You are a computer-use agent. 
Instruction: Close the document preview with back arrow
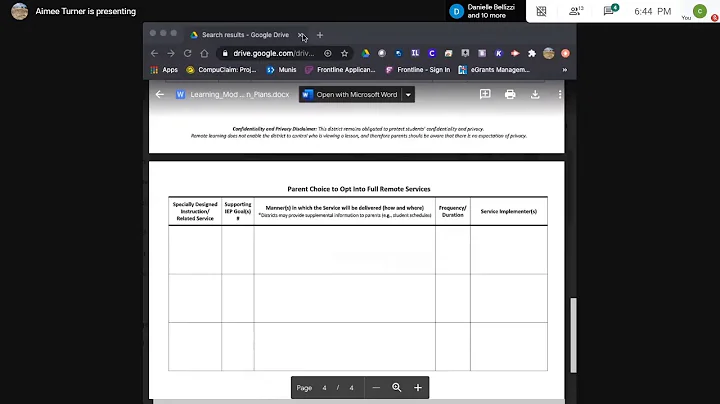coord(159,95)
